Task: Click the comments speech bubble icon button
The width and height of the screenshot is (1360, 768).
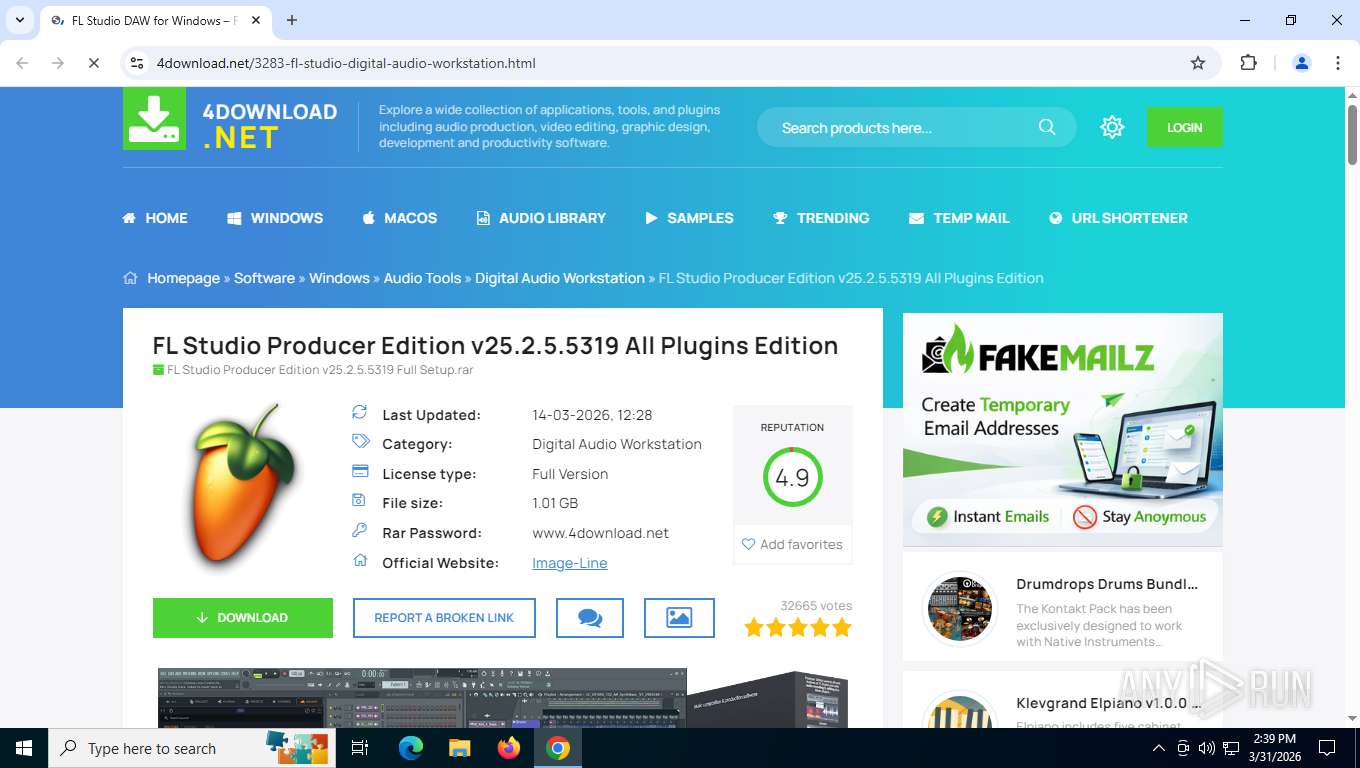Action: [x=590, y=618]
